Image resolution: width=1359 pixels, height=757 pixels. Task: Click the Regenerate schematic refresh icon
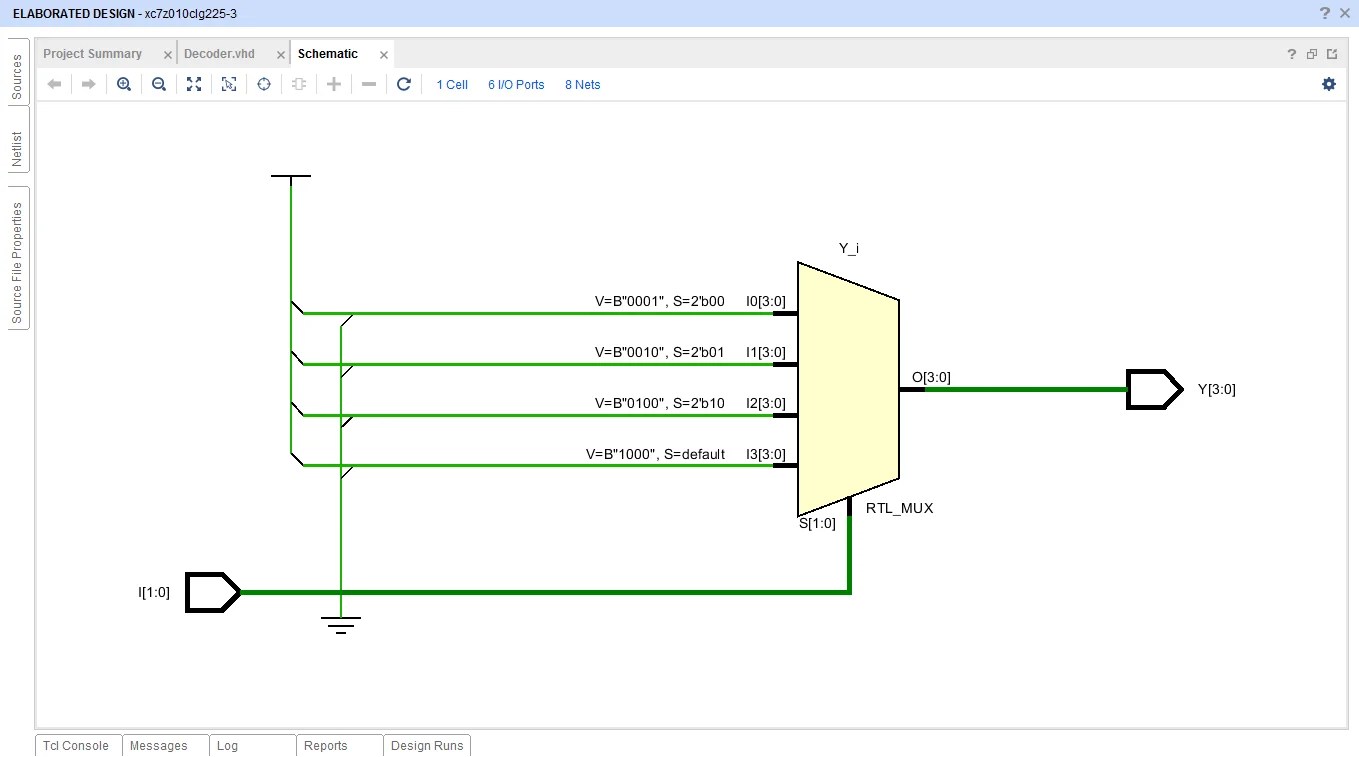[404, 85]
